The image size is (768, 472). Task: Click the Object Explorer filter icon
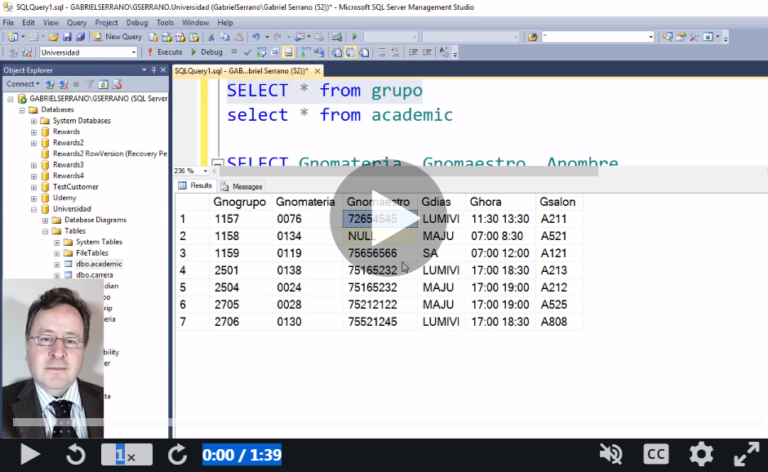point(90,84)
